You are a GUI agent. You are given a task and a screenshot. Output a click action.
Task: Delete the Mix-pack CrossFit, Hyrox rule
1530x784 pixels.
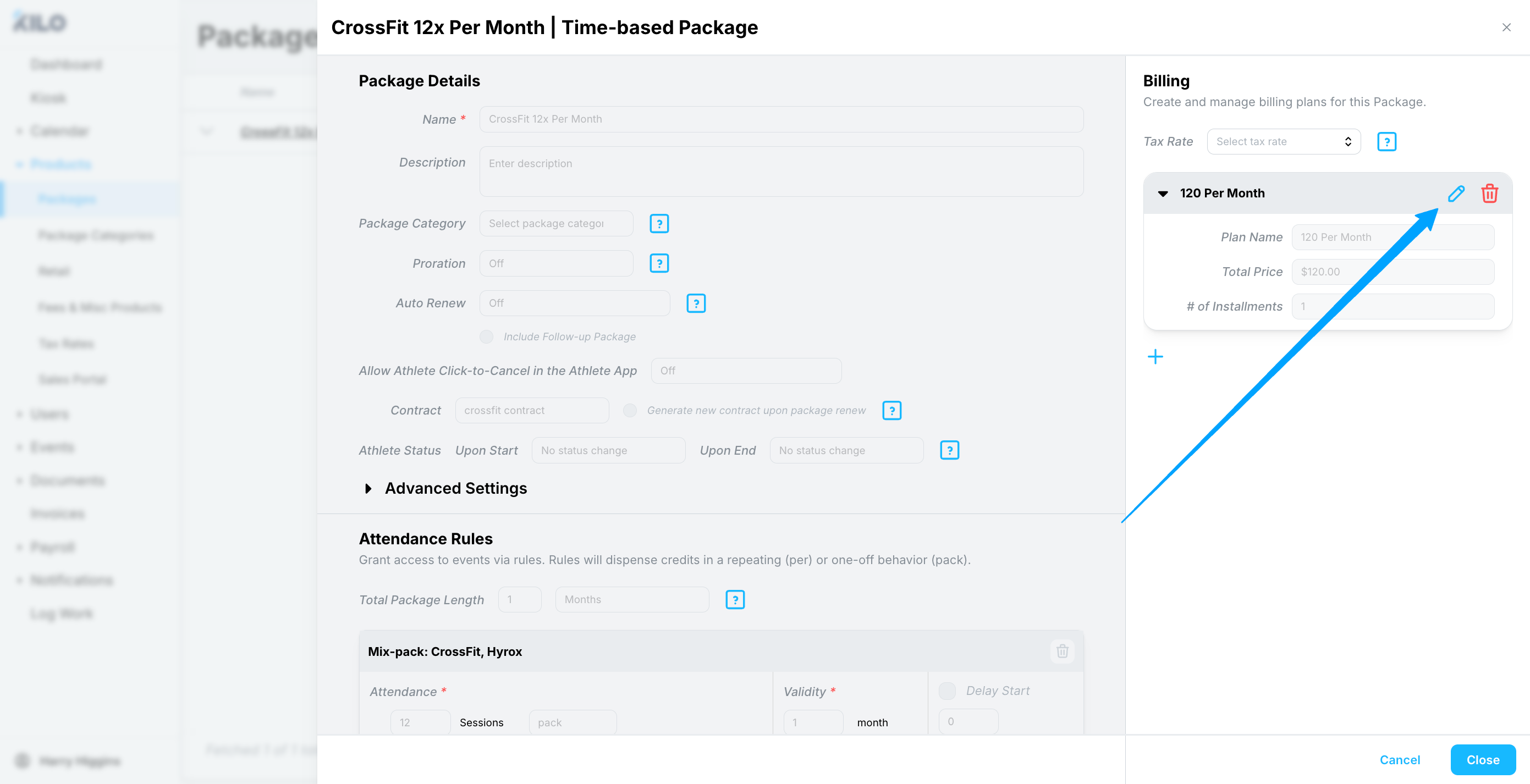pos(1062,651)
